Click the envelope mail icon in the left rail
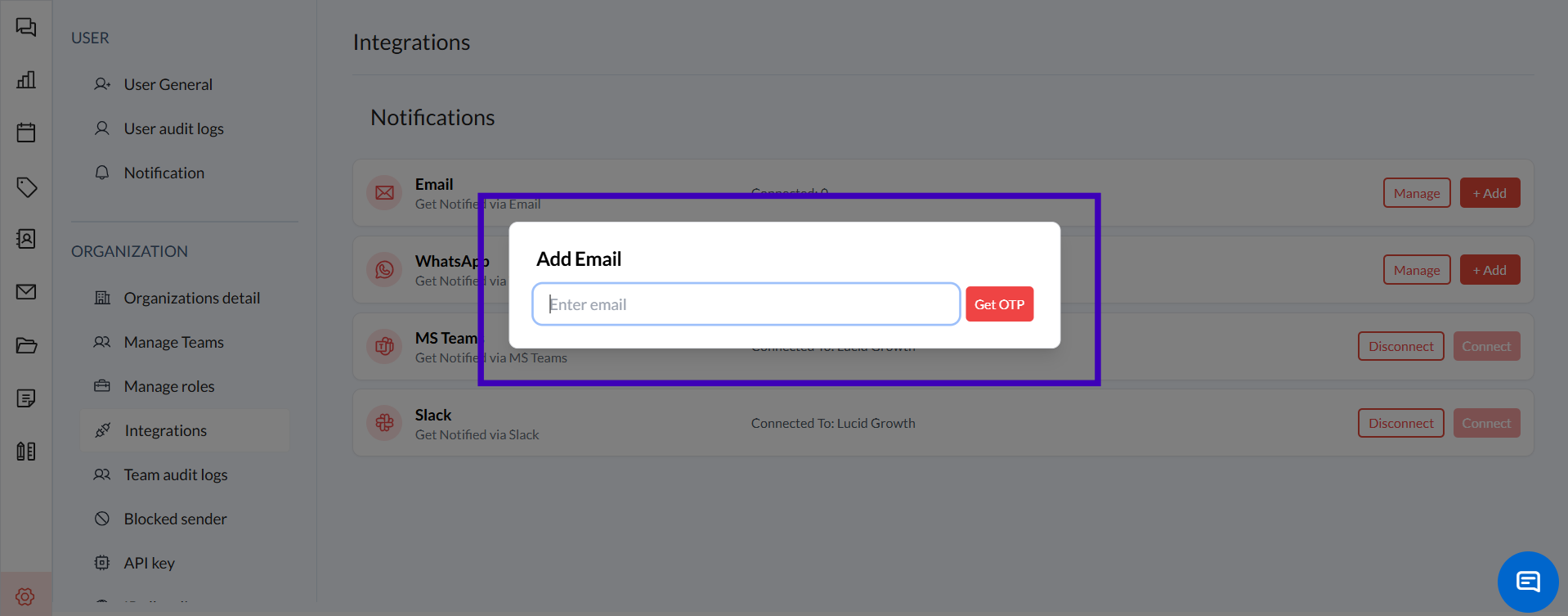 26,292
